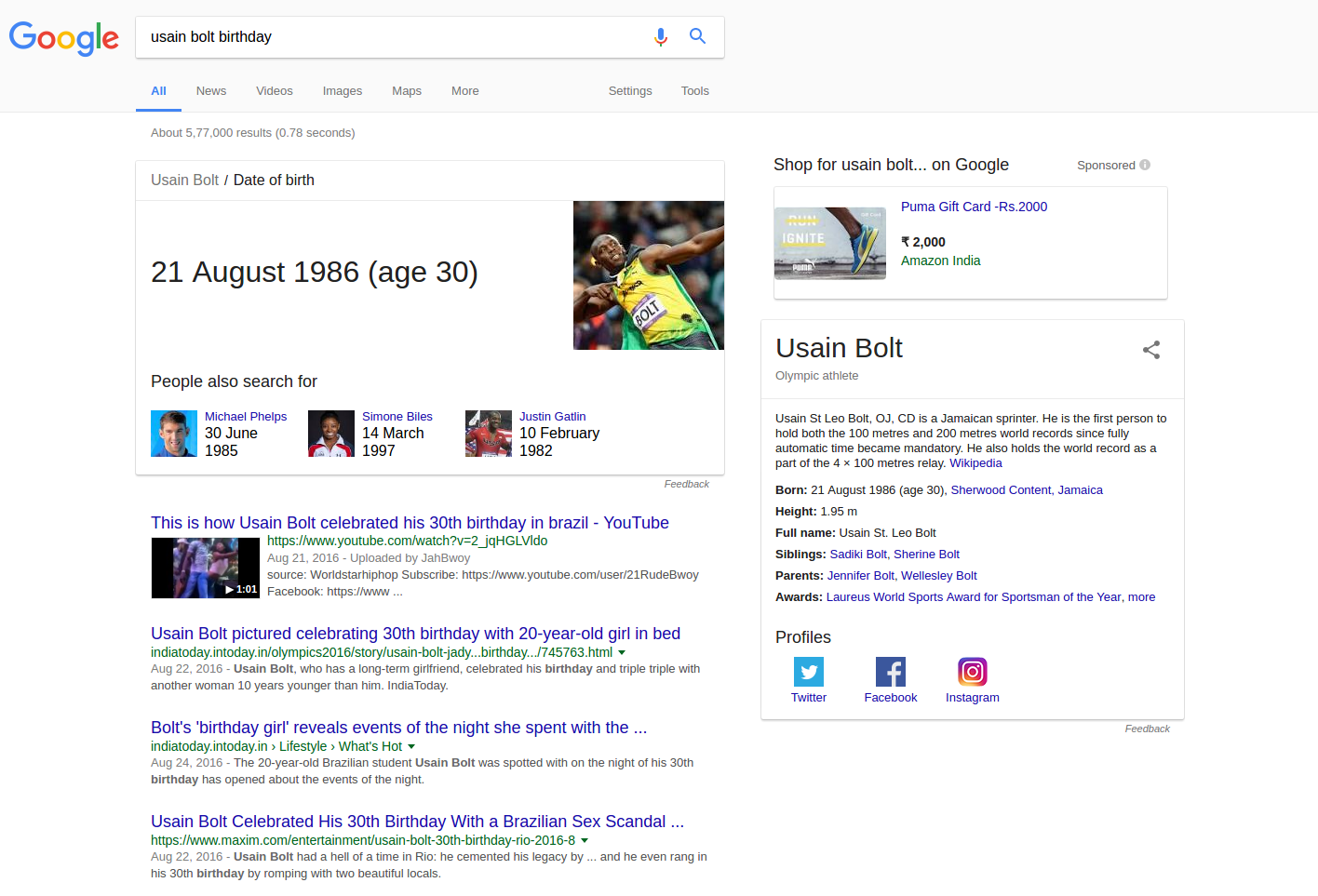
Task: Open Puma Gift Card product image
Action: click(830, 243)
